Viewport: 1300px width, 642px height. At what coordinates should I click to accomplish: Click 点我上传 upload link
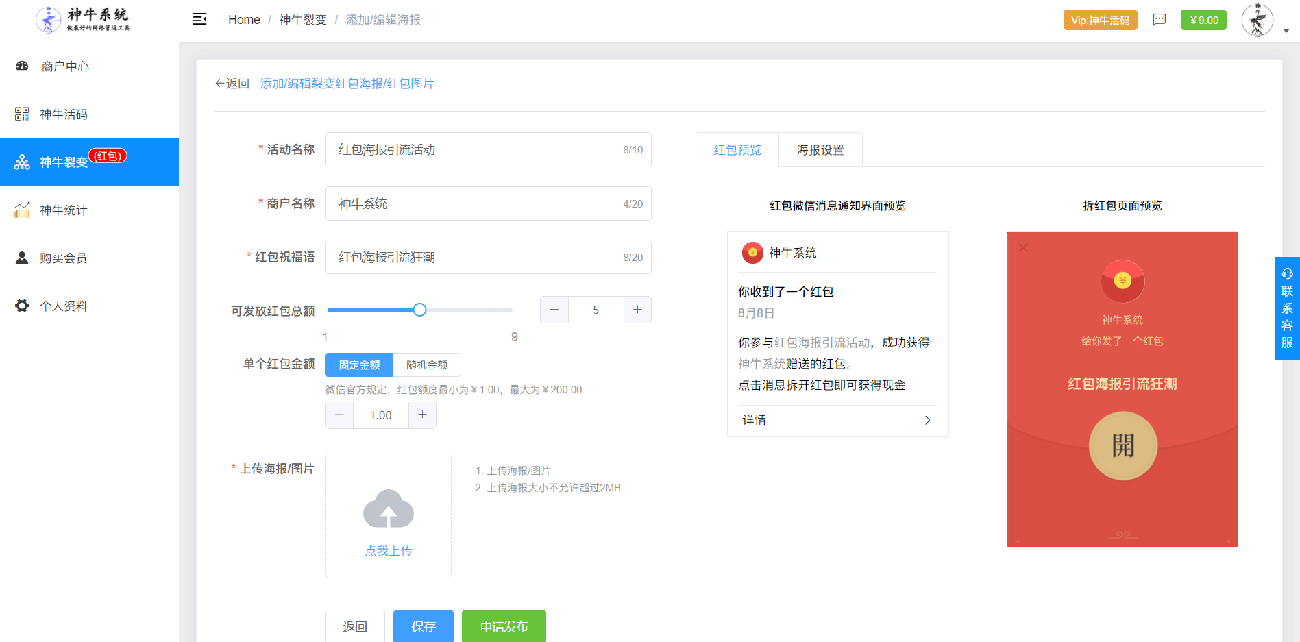[388, 551]
